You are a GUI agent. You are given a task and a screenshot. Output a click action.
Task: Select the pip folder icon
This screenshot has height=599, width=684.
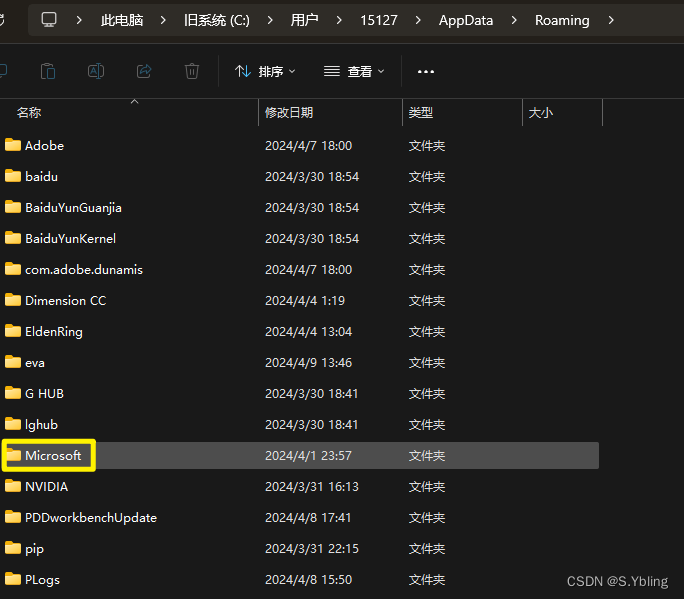[x=13, y=548]
